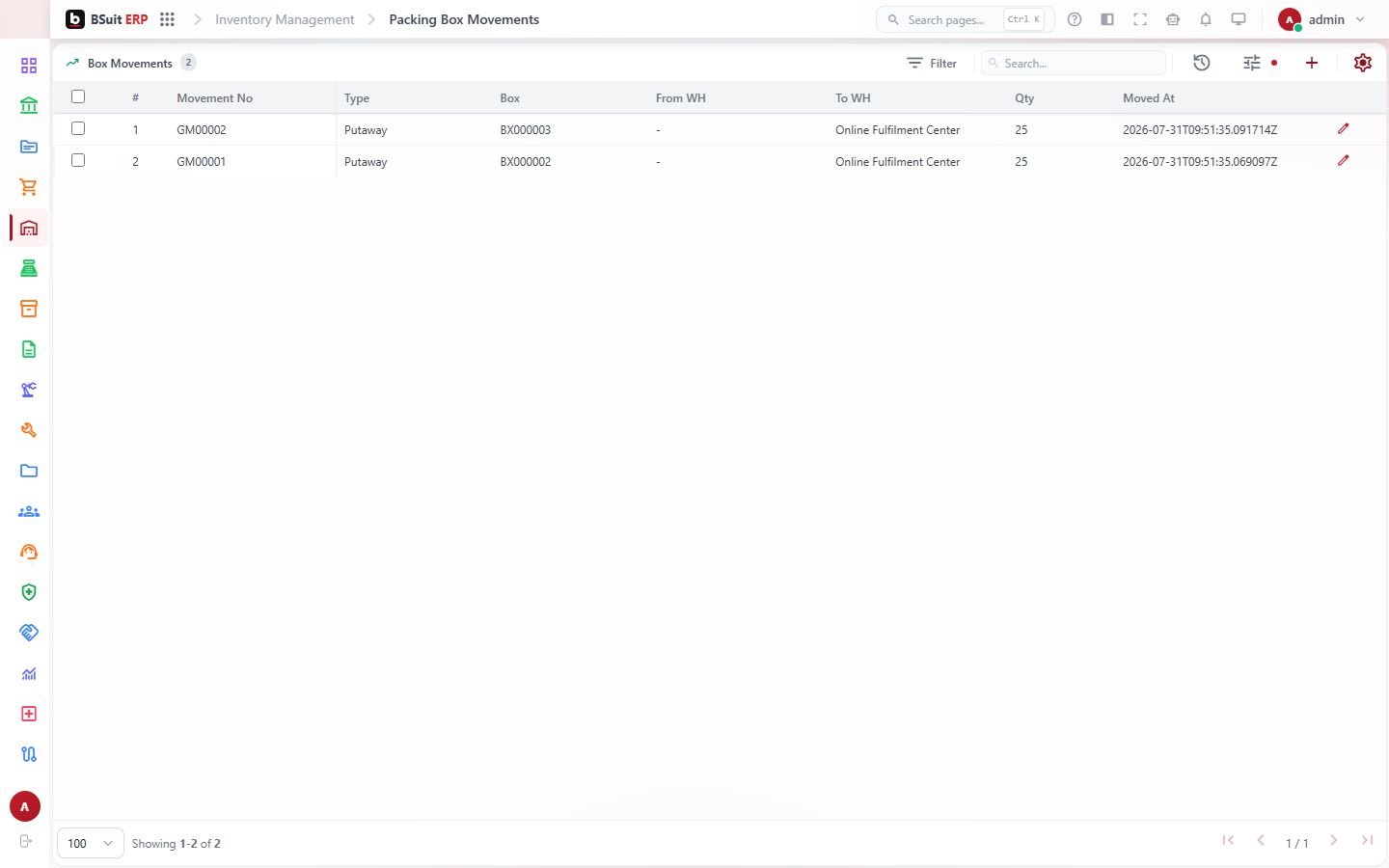
Task: Open notifications bell icon
Action: point(1206,19)
